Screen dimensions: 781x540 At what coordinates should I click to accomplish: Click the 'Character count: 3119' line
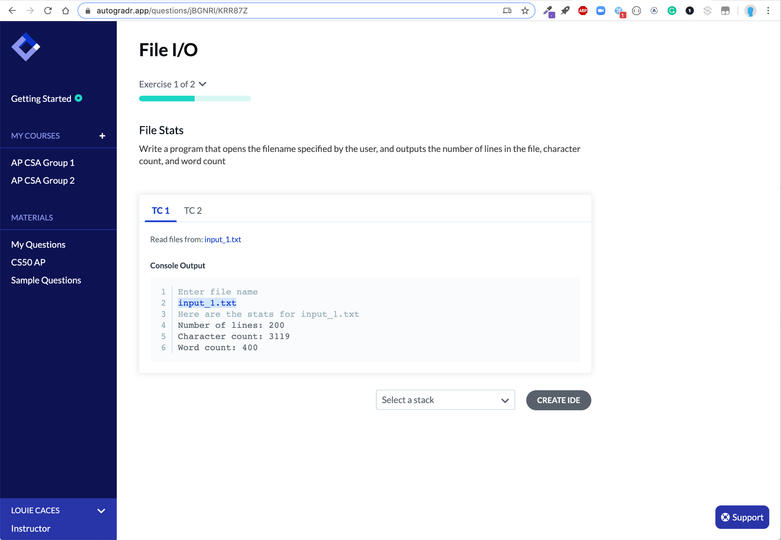pos(234,336)
